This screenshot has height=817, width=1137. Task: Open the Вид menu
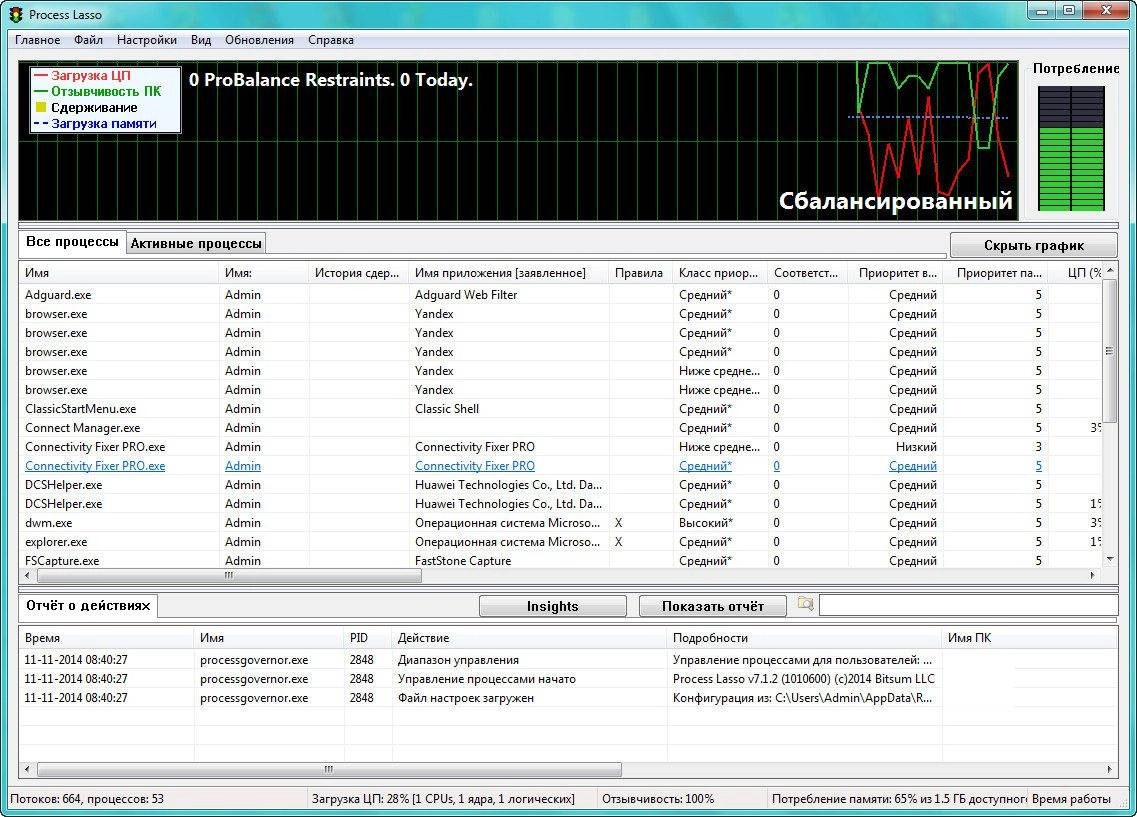tap(201, 40)
